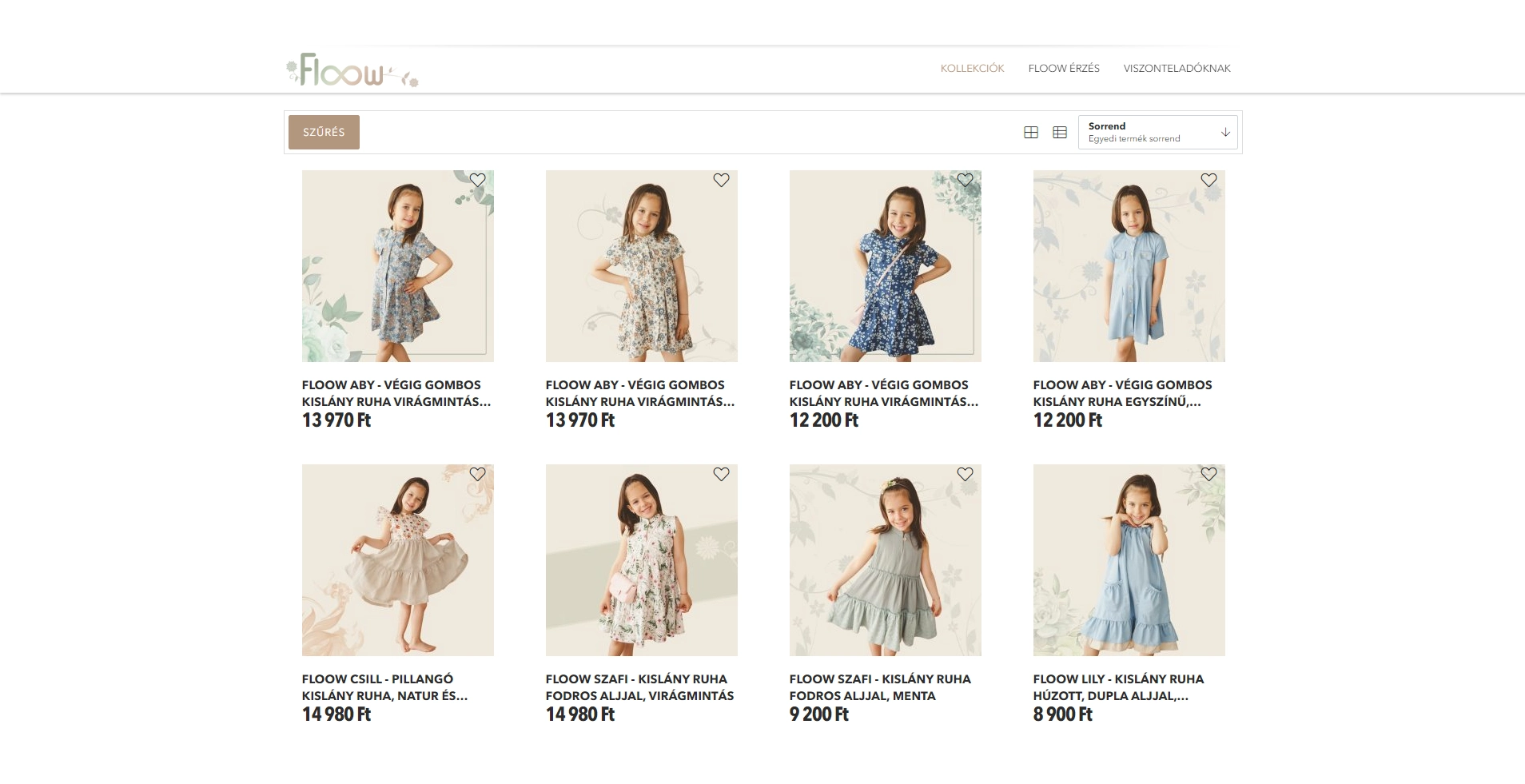Open the Lily blue dress photo
The height and width of the screenshot is (784, 1525).
point(1129,560)
